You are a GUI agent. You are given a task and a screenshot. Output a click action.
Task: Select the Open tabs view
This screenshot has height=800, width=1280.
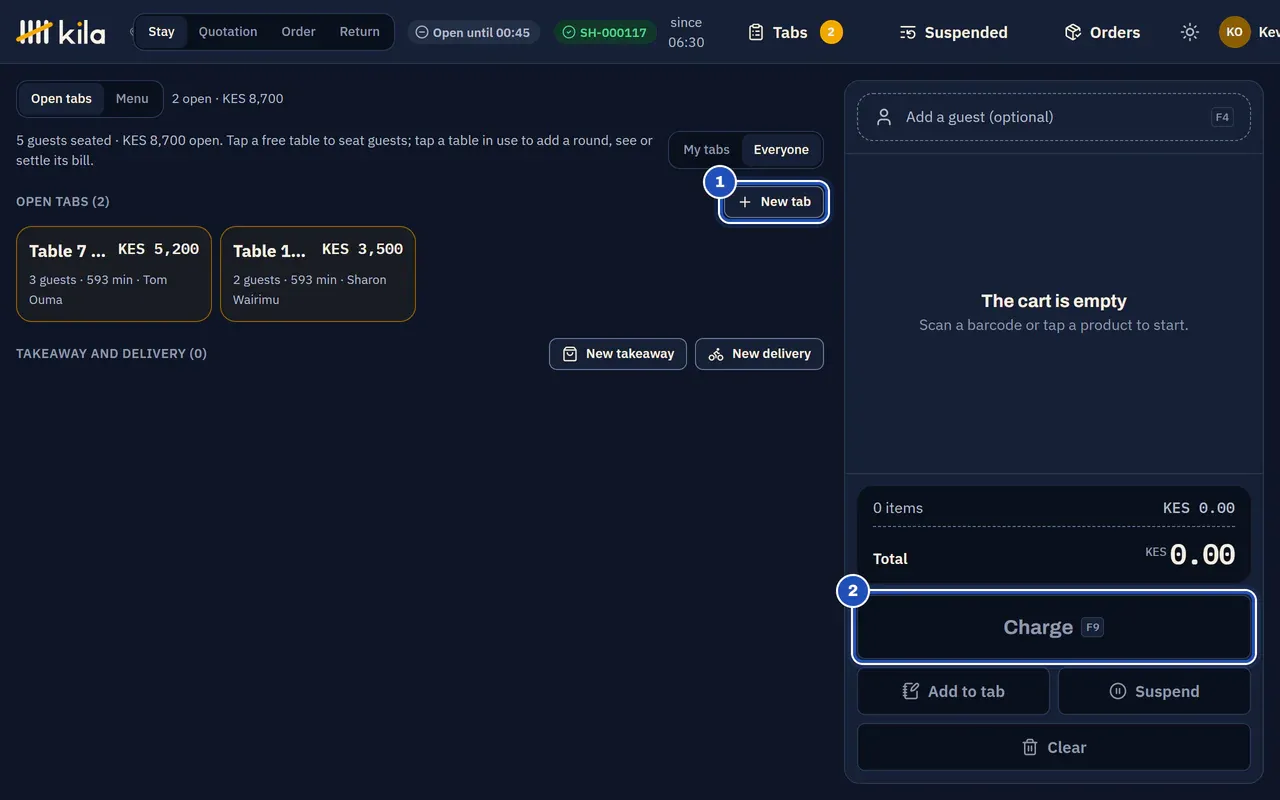click(x=61, y=99)
